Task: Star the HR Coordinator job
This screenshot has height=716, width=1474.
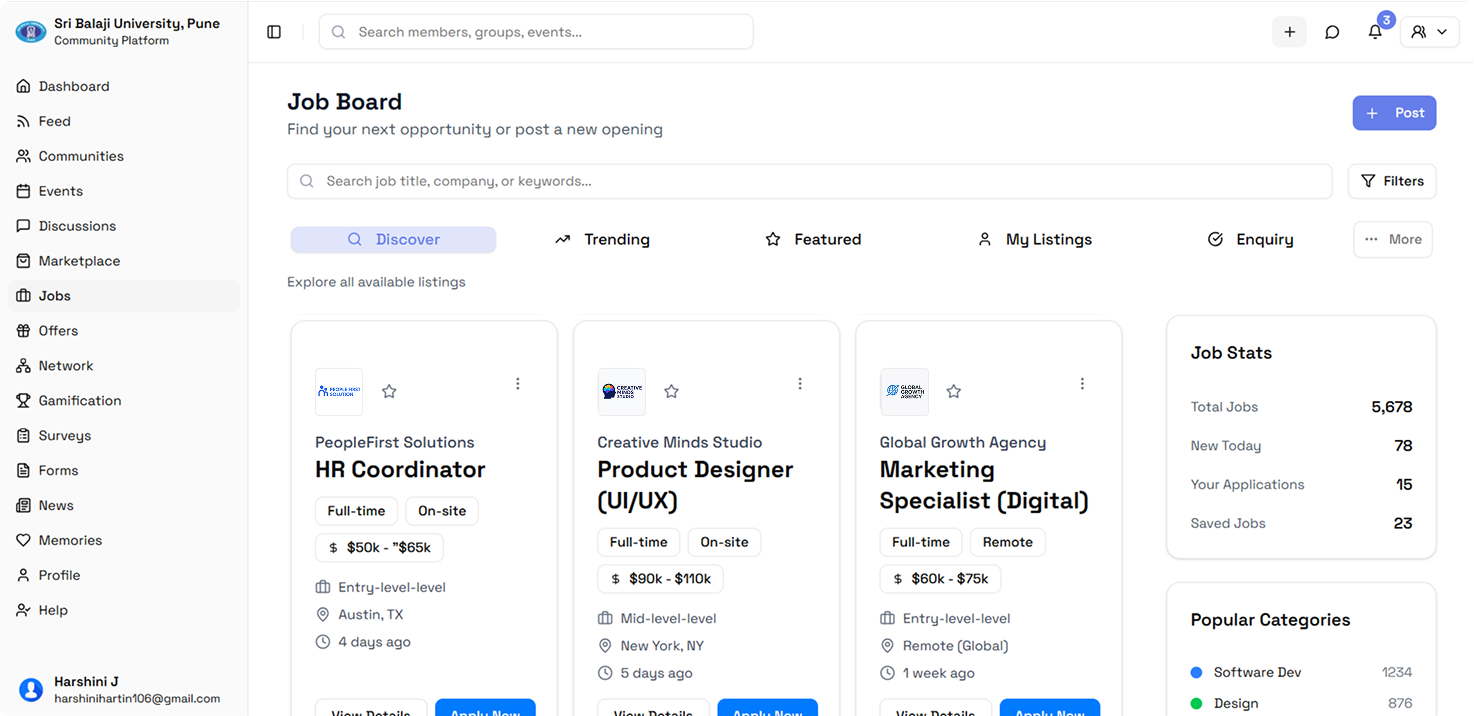Action: pyautogui.click(x=389, y=392)
